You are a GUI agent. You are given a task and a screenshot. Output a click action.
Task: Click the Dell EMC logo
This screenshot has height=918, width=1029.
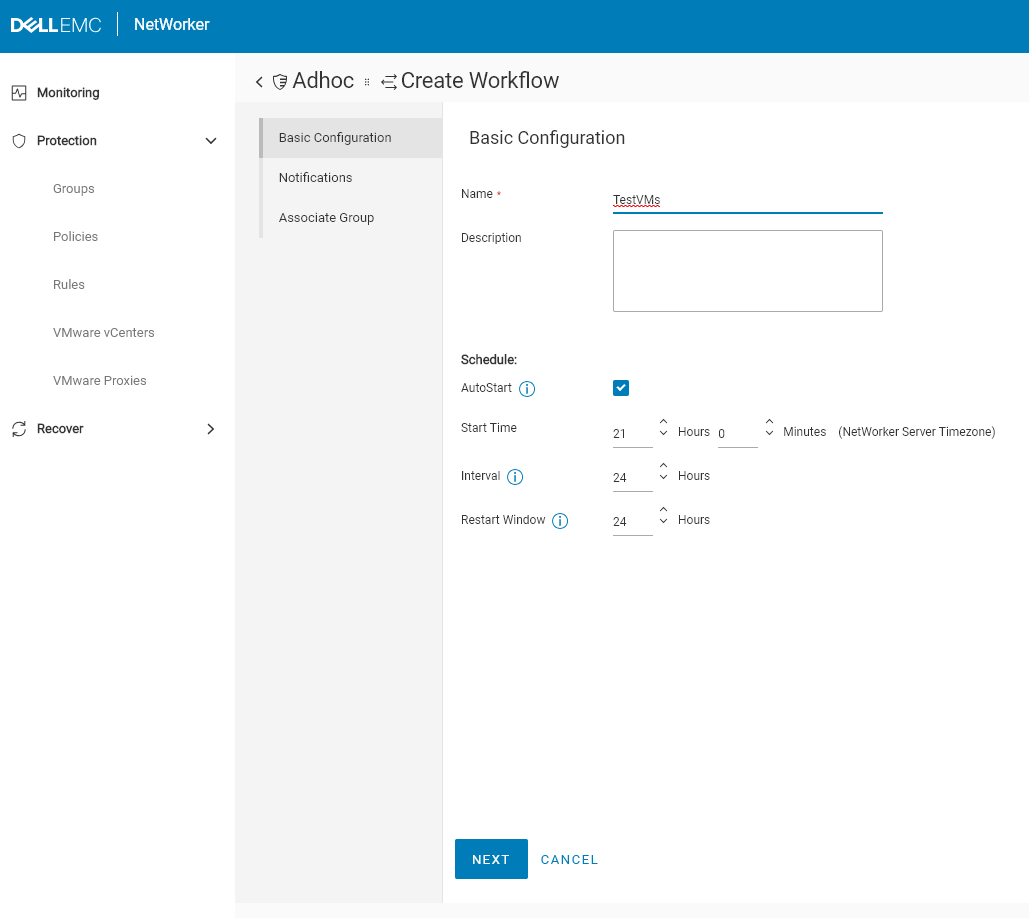coord(56,25)
